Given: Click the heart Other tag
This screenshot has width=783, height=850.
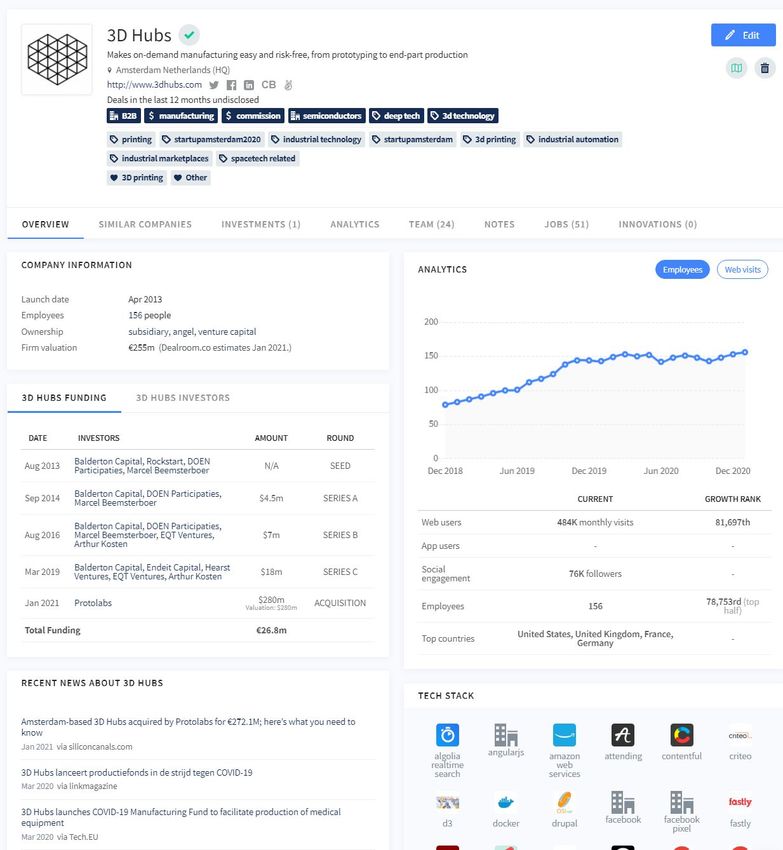Looking at the screenshot, I should [x=190, y=177].
